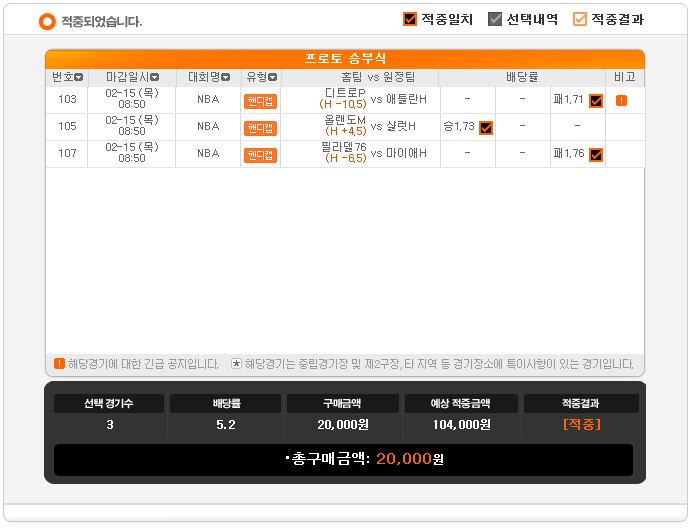Uncheck the 패 1.76 selection in row 107
The image size is (692, 529).
pyautogui.click(x=596, y=155)
